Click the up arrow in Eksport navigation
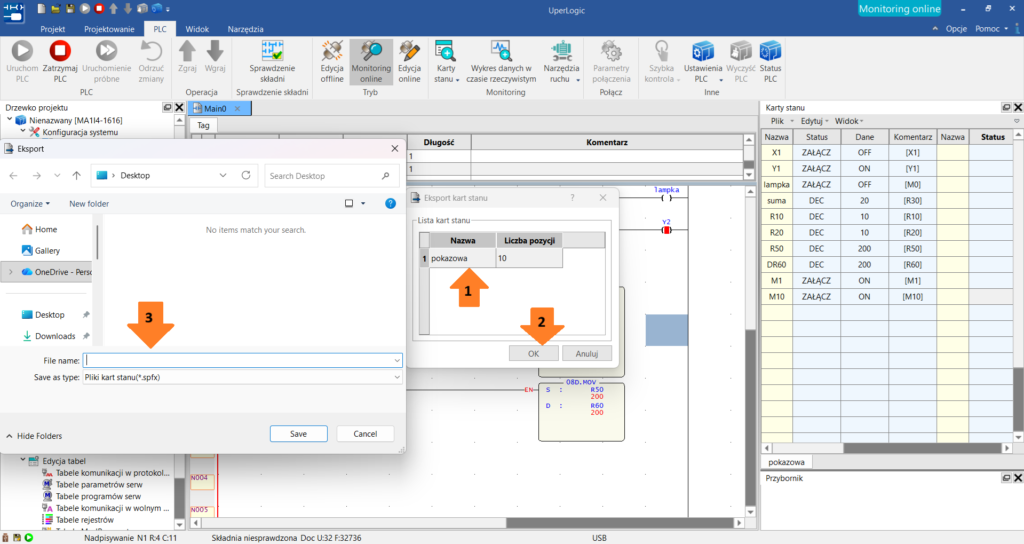This screenshot has width=1024, height=544. (x=76, y=176)
